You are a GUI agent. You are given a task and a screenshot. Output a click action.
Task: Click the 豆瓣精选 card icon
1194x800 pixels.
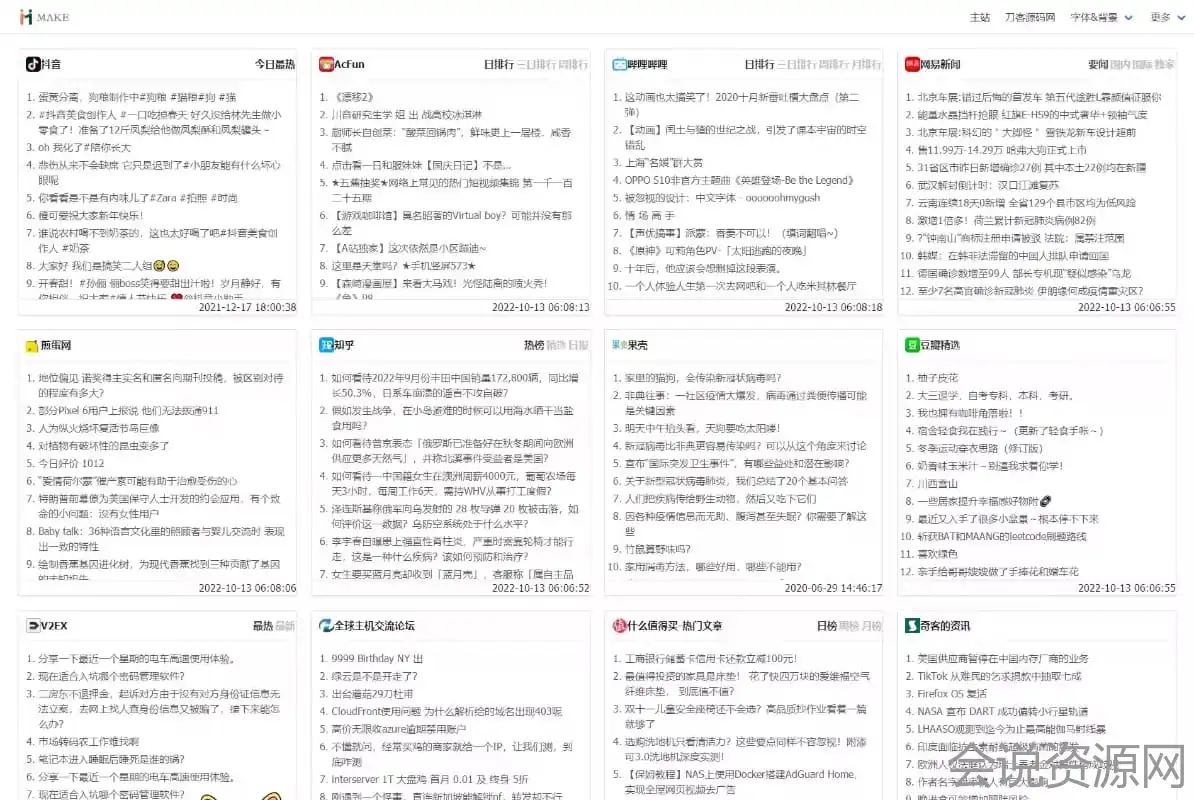pos(912,345)
